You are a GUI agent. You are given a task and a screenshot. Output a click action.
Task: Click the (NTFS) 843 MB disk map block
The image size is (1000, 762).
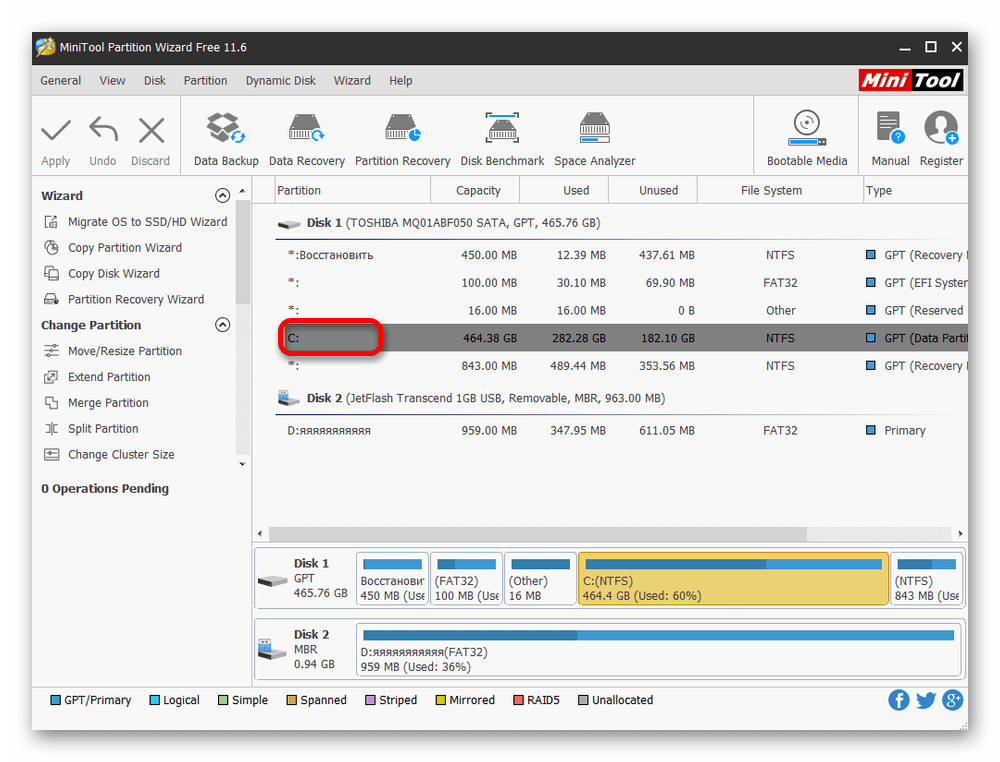point(926,579)
